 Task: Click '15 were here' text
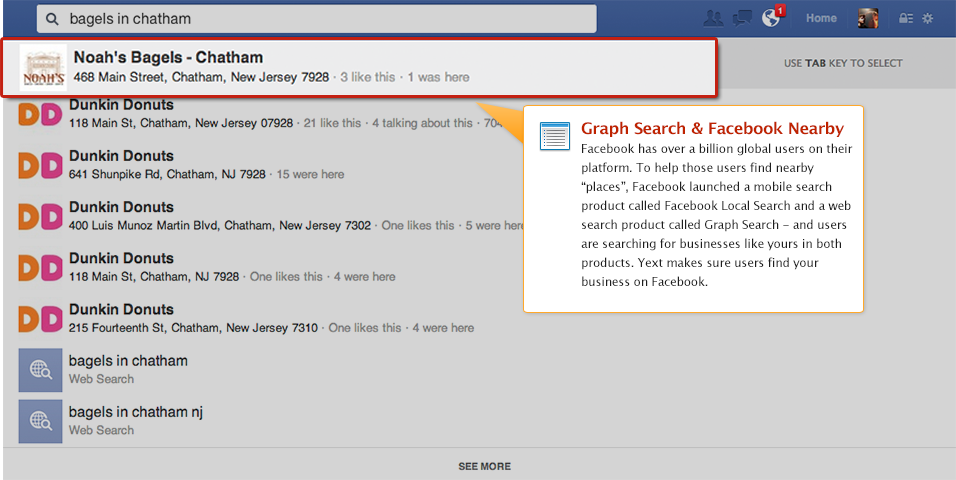(x=310, y=174)
